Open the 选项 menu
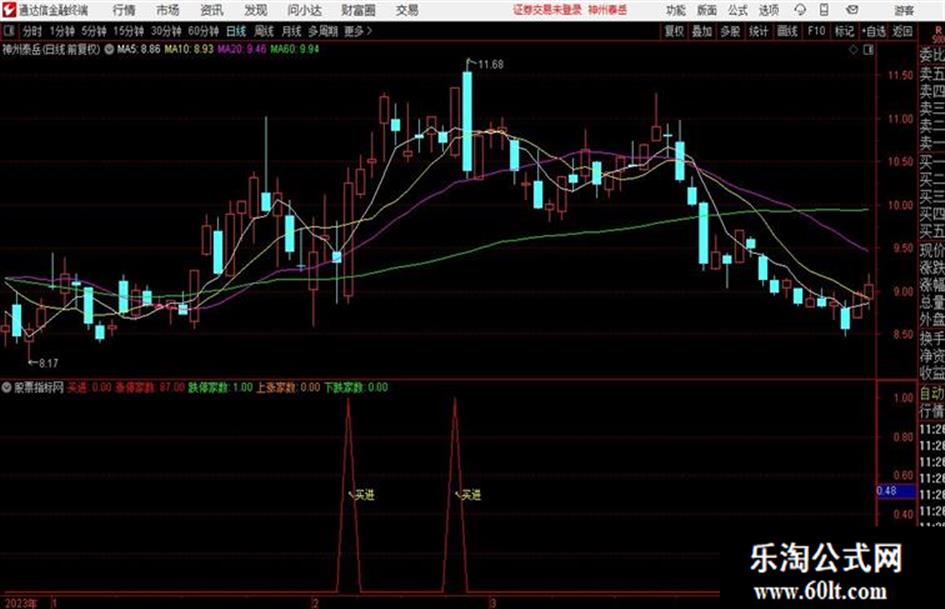 click(x=769, y=10)
